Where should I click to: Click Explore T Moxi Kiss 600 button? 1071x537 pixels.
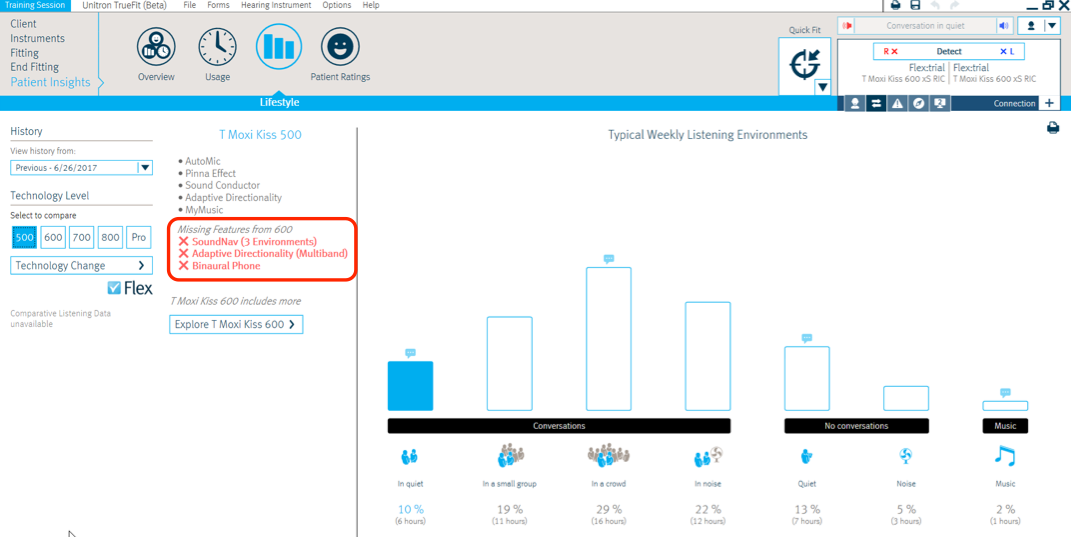coord(236,325)
